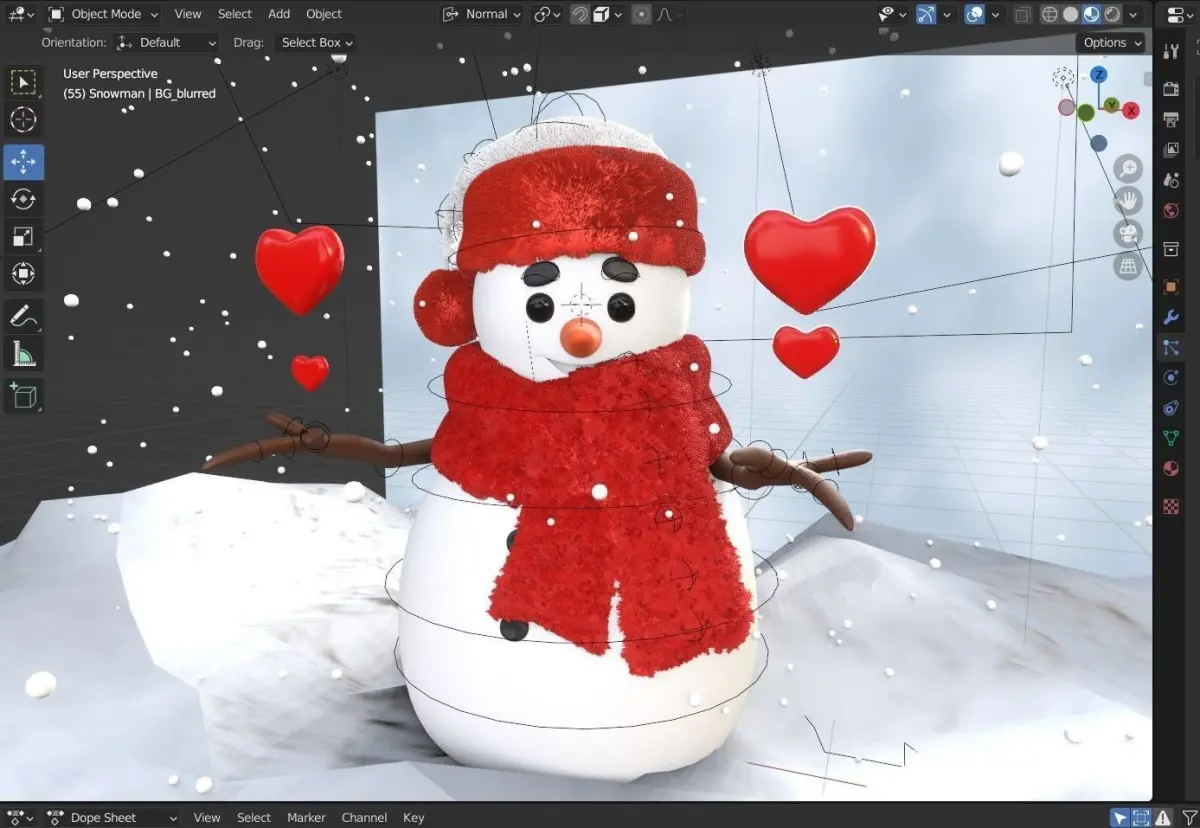Open the Modifiers wrench tab
Viewport: 1200px width, 828px height.
tap(1171, 318)
